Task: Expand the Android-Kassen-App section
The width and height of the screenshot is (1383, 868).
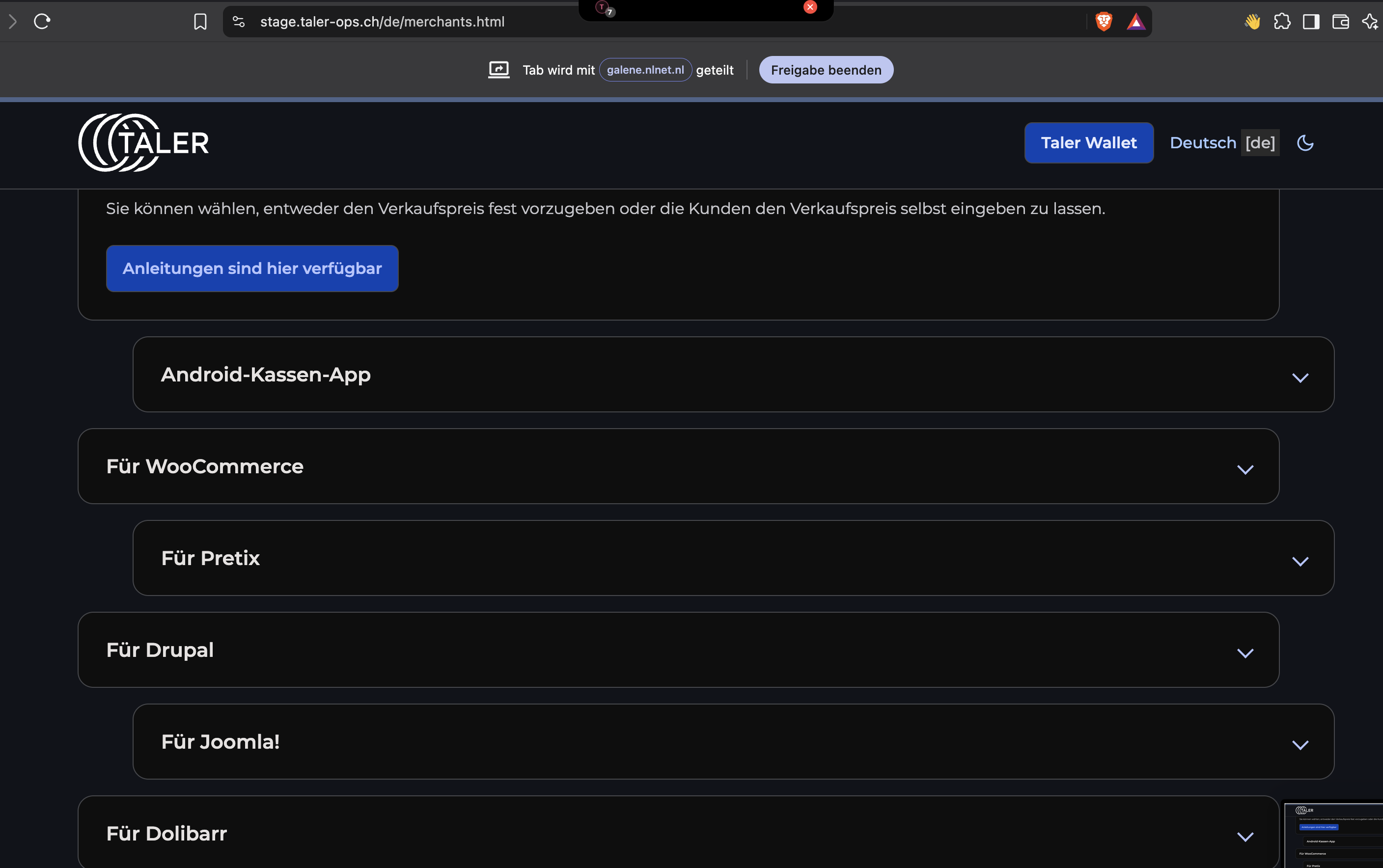Action: [x=733, y=374]
